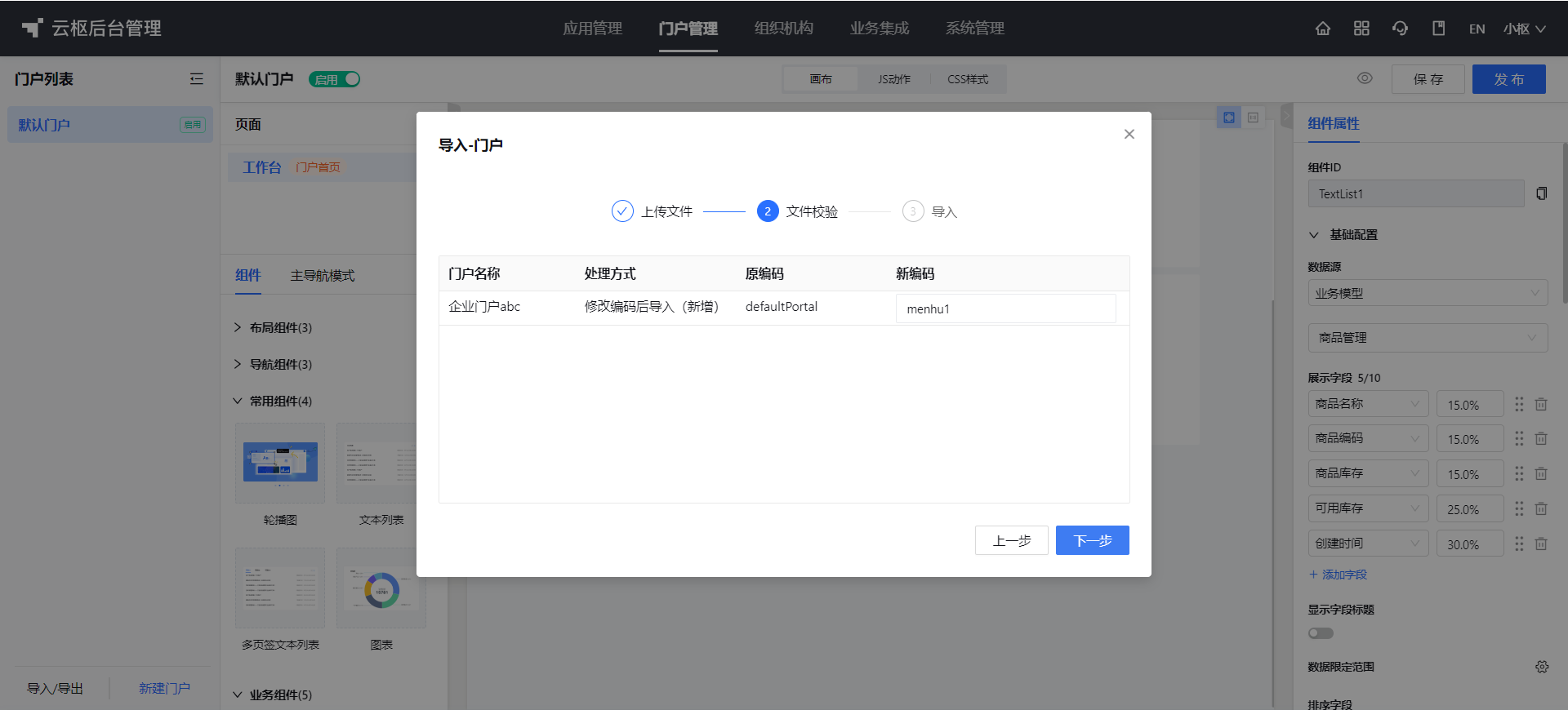Open the 门户管理 top menu
Viewport: 1568px width, 710px height.
pyautogui.click(x=688, y=29)
